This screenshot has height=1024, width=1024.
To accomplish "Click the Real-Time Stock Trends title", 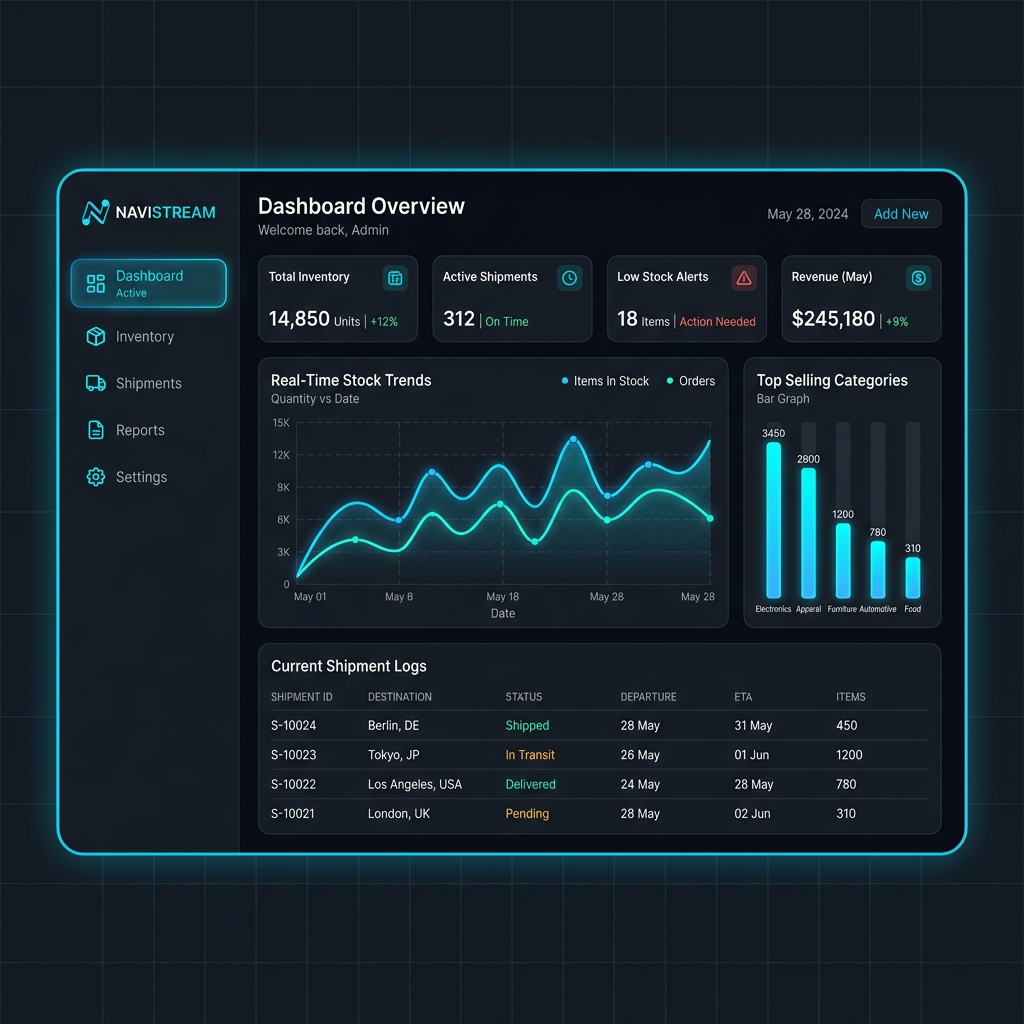I will click(x=351, y=380).
